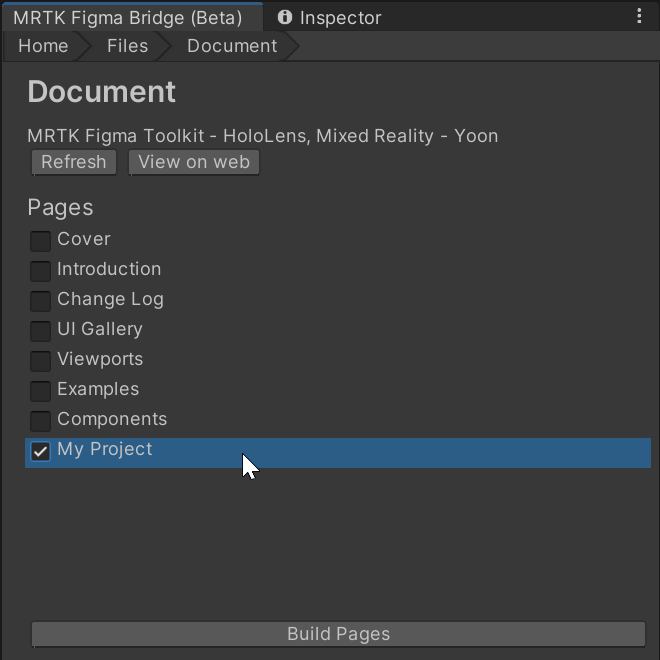Click the MRTK Figma Toolkit document title text
The image size is (660, 660).
[263, 136]
